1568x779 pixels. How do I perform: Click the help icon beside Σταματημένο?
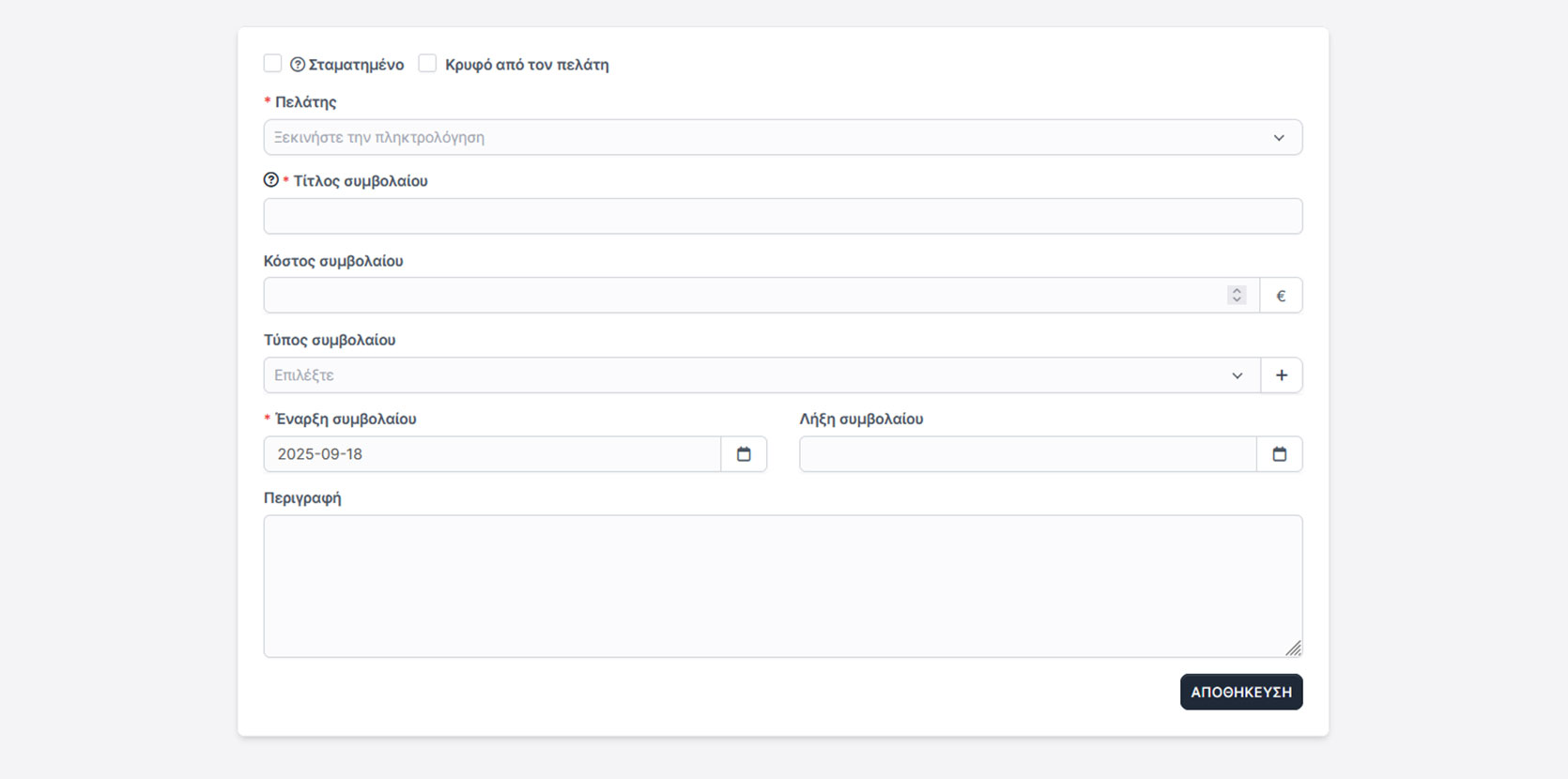[298, 65]
